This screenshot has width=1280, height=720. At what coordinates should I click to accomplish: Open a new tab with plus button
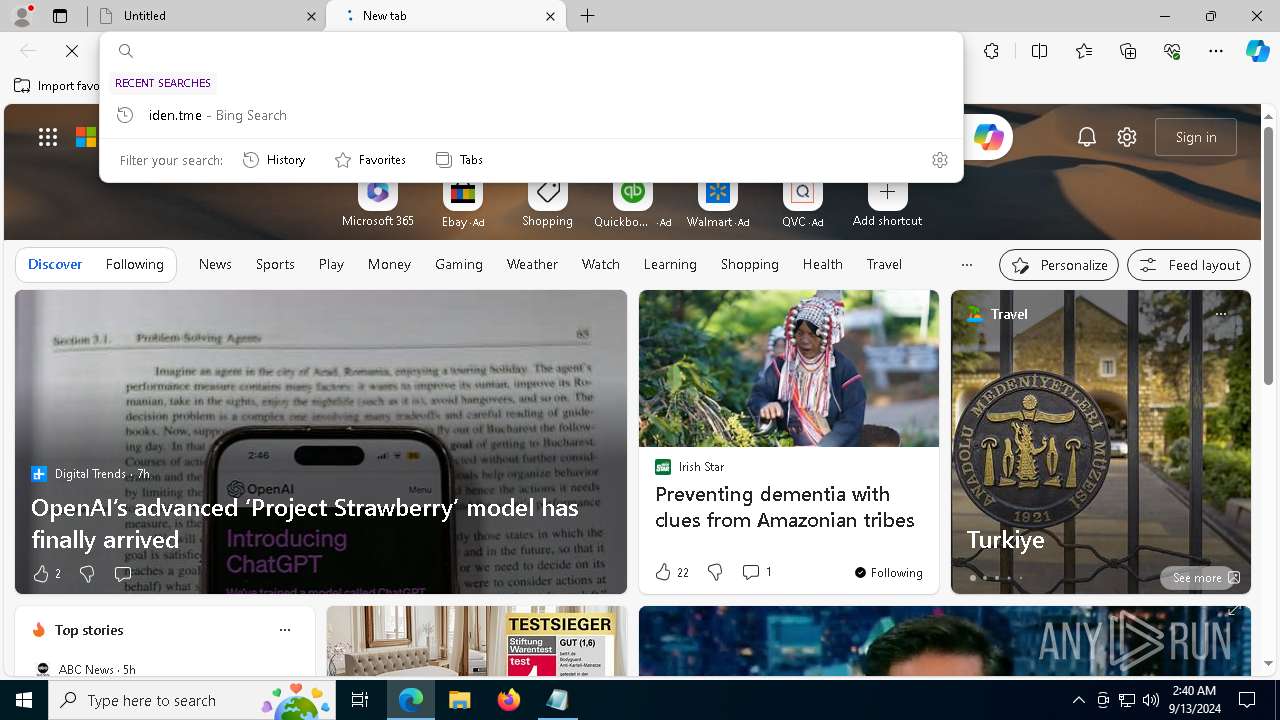coord(588,16)
